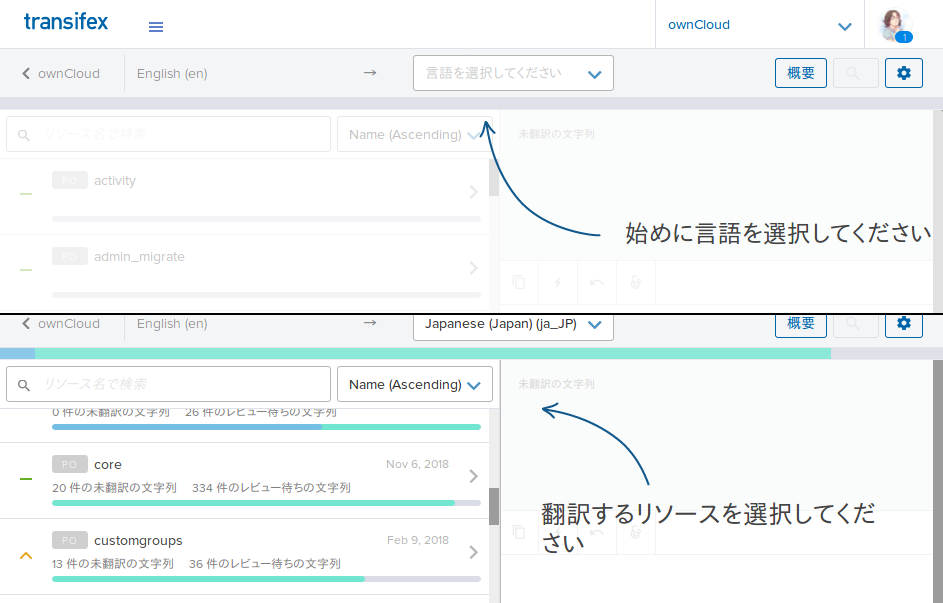Click the overall Japanese progress bar
This screenshot has width=943, height=603.
point(472,354)
